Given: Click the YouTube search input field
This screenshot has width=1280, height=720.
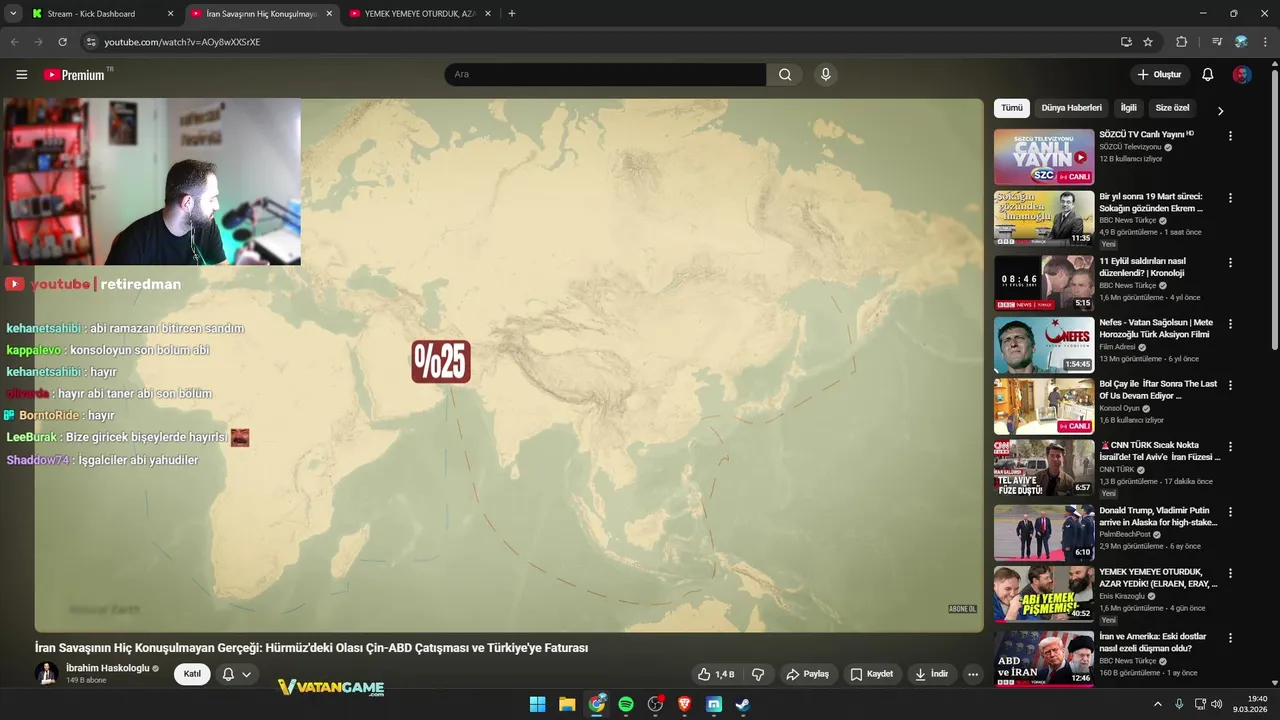Looking at the screenshot, I should pos(605,75).
